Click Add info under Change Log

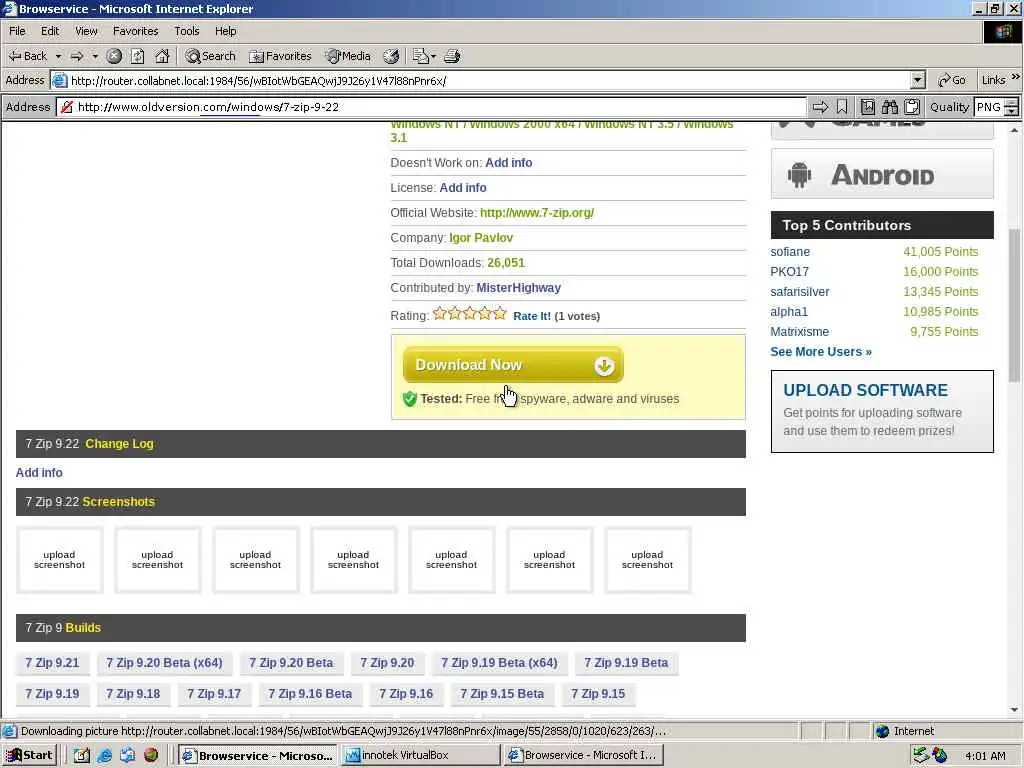pyautogui.click(x=39, y=472)
